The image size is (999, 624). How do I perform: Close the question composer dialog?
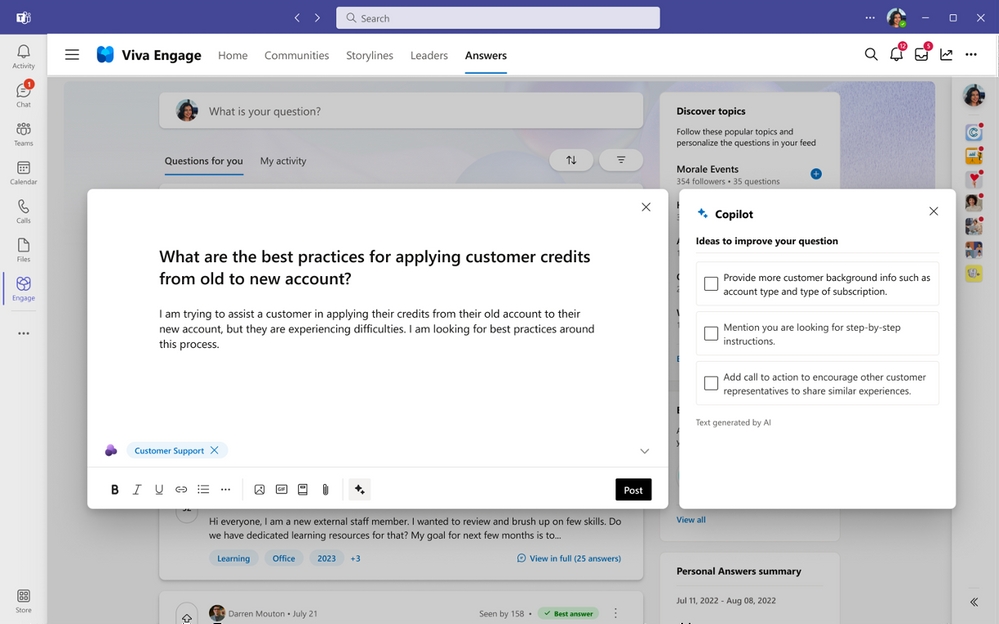tap(645, 207)
